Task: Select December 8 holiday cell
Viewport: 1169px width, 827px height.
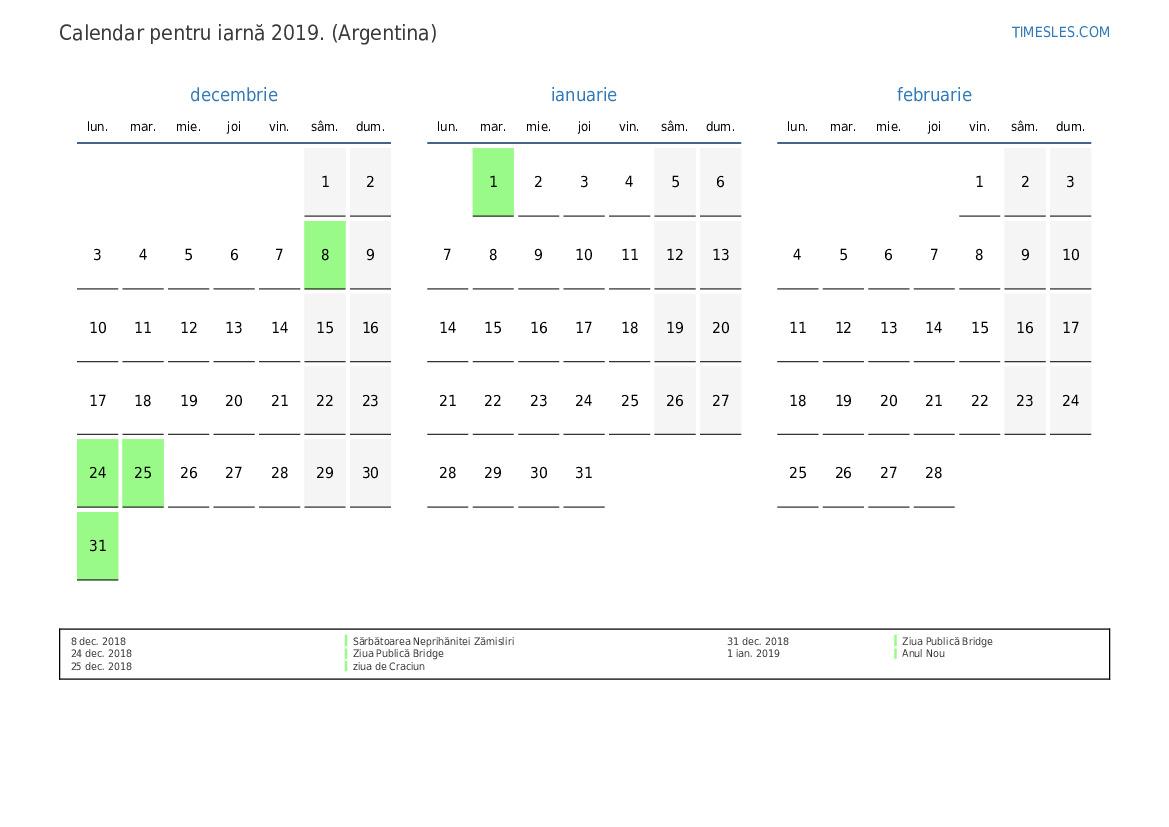Action: [325, 255]
